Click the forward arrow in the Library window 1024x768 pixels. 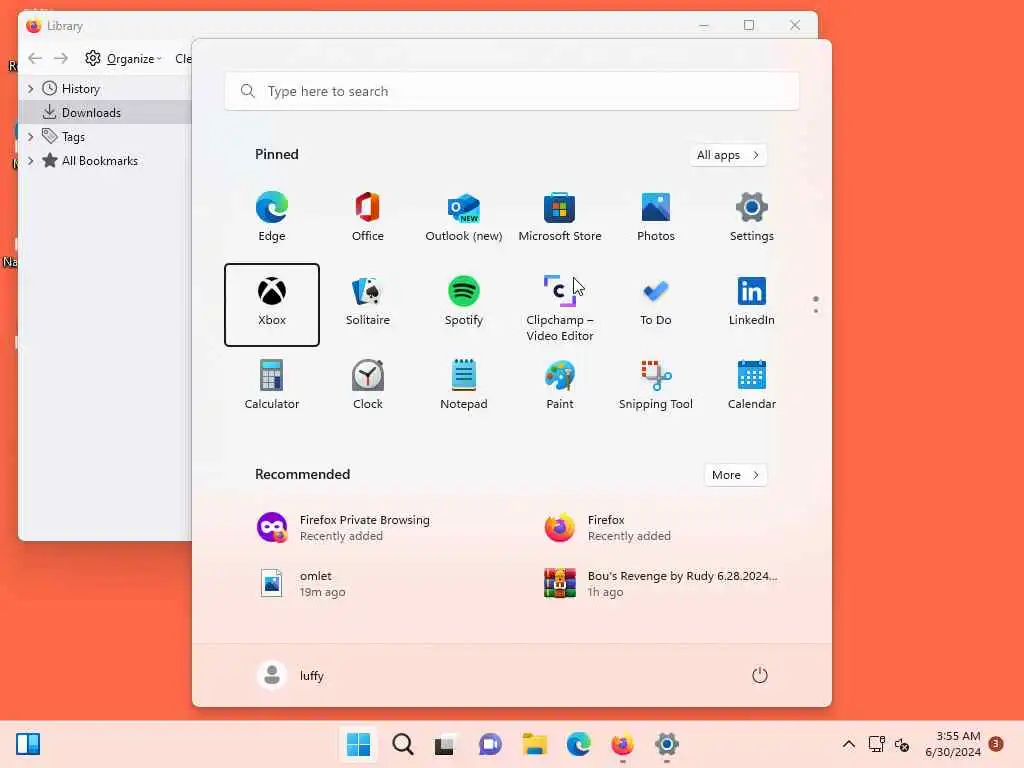61,58
